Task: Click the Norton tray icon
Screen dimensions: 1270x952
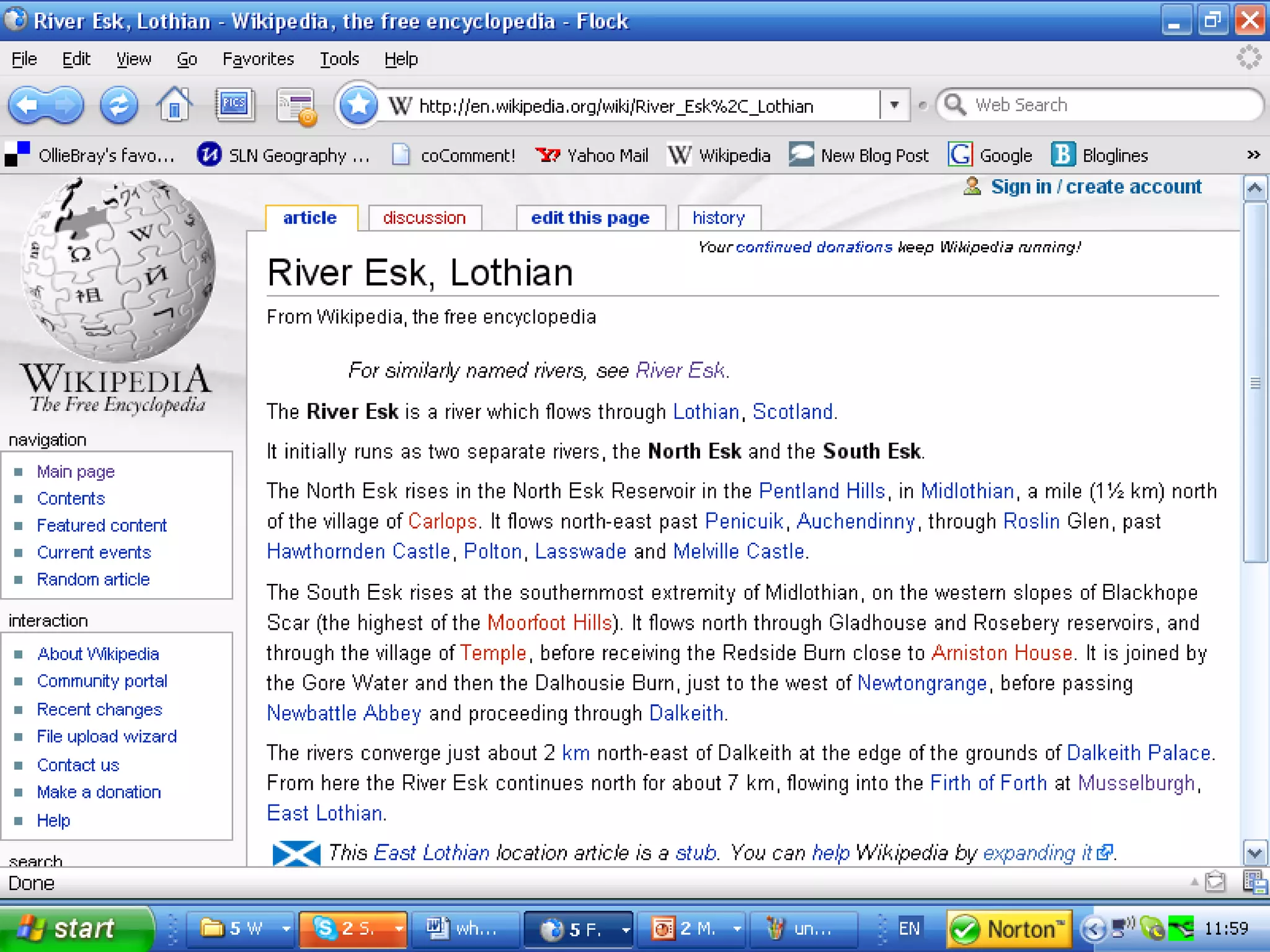Action: pyautogui.click(x=1009, y=928)
